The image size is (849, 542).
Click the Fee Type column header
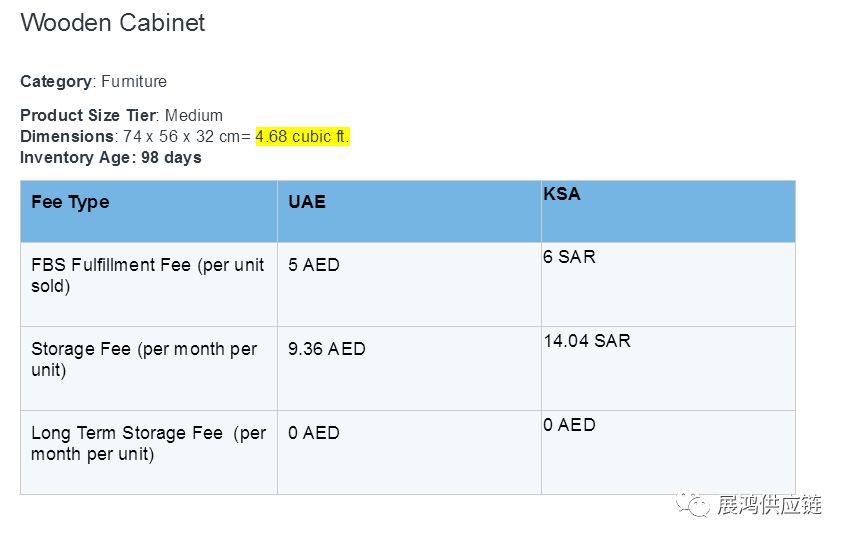(x=70, y=202)
